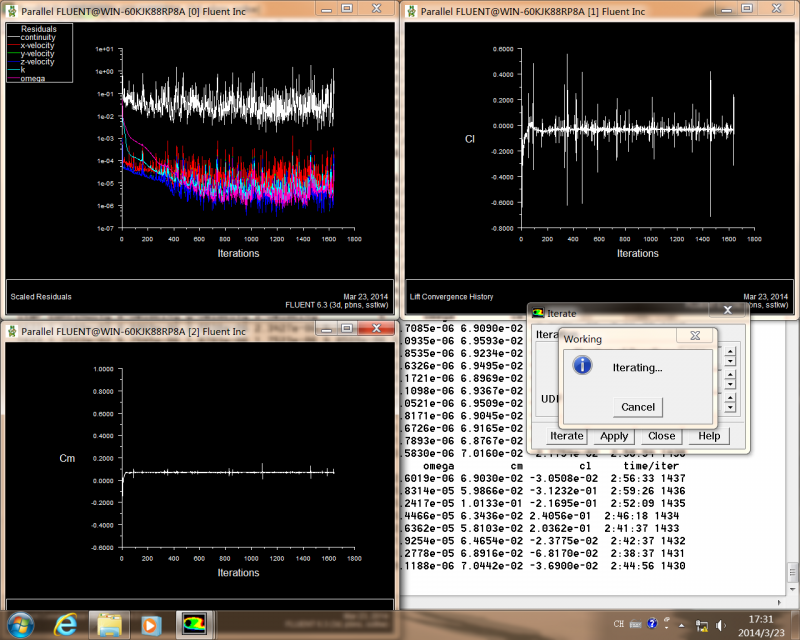Click the Help button in Iterate dialog

[709, 436]
